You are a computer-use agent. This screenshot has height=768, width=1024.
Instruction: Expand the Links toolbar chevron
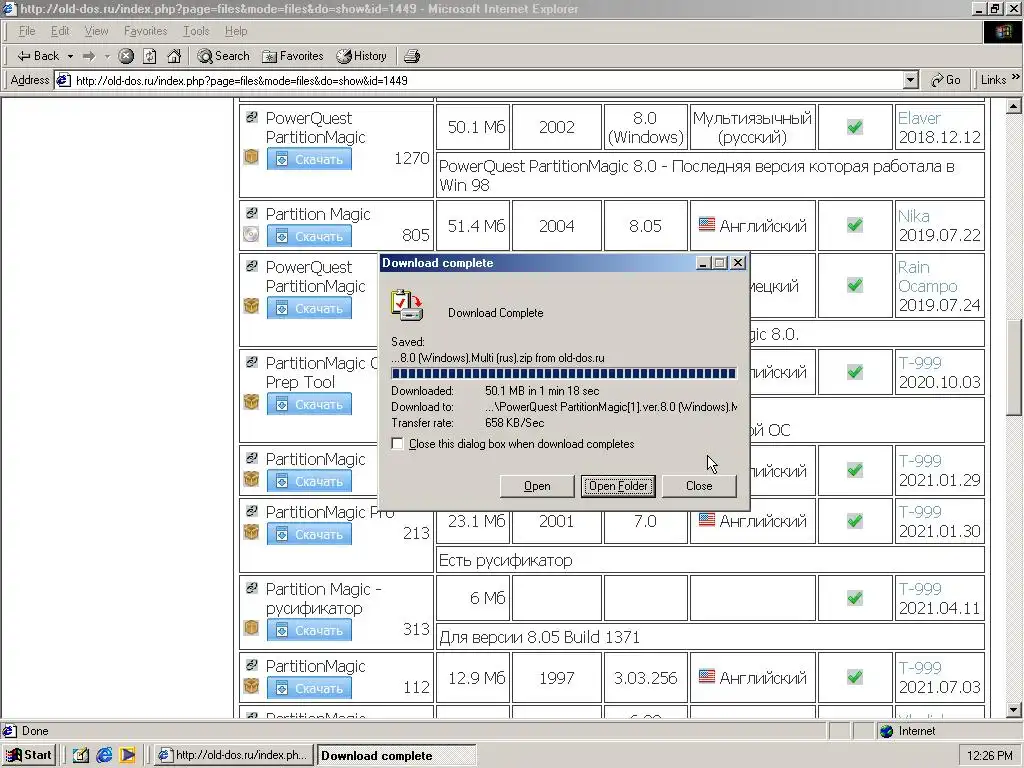click(1016, 78)
